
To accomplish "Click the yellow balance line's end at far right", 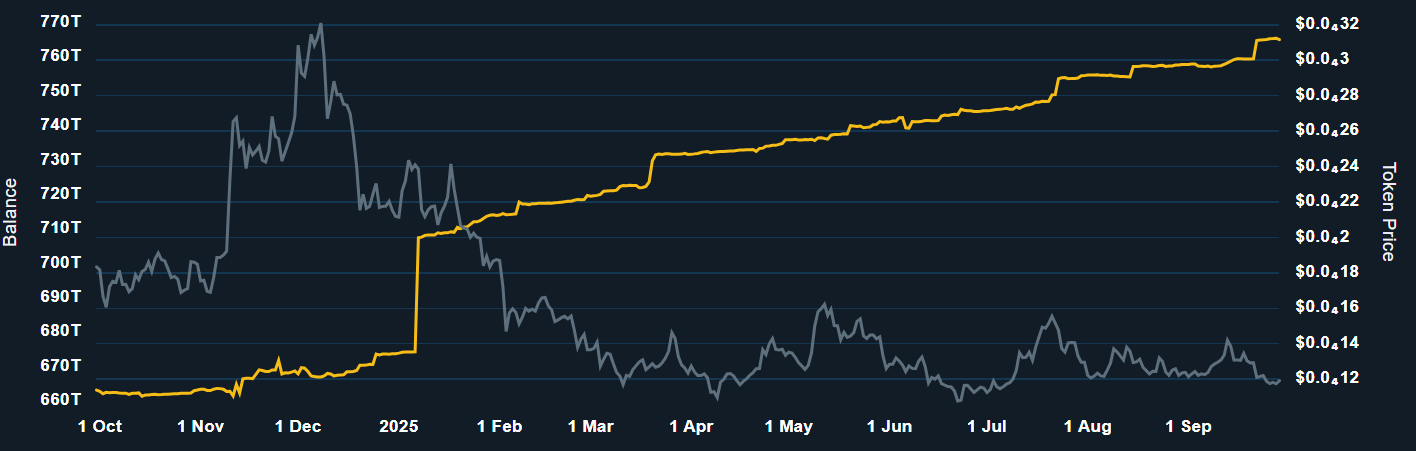I will (x=1279, y=40).
